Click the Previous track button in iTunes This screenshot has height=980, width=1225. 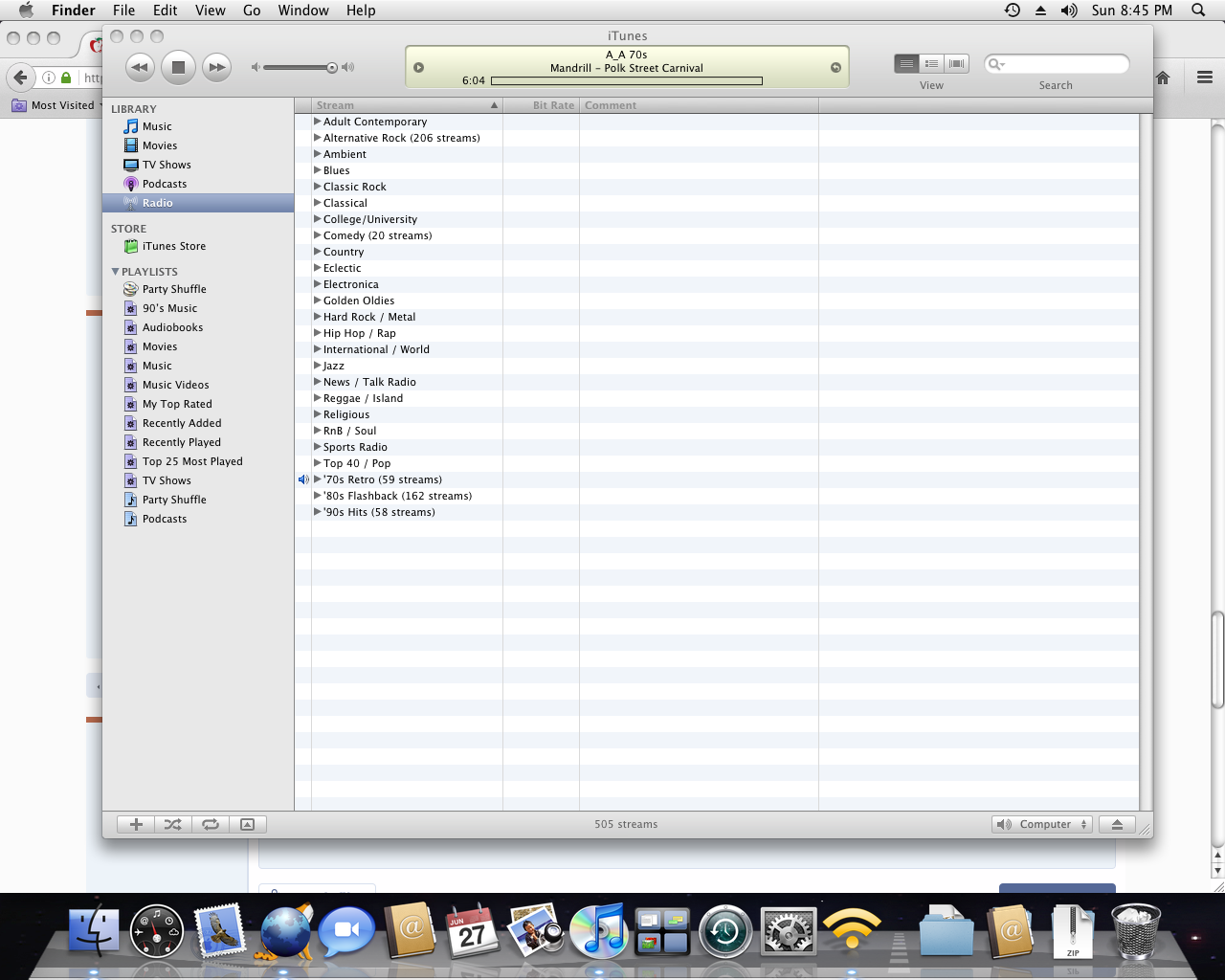click(x=140, y=67)
